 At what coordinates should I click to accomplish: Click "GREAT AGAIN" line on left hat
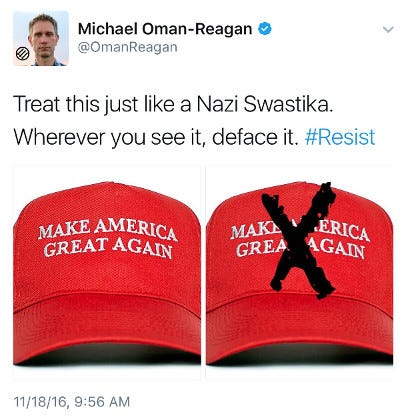click(108, 248)
